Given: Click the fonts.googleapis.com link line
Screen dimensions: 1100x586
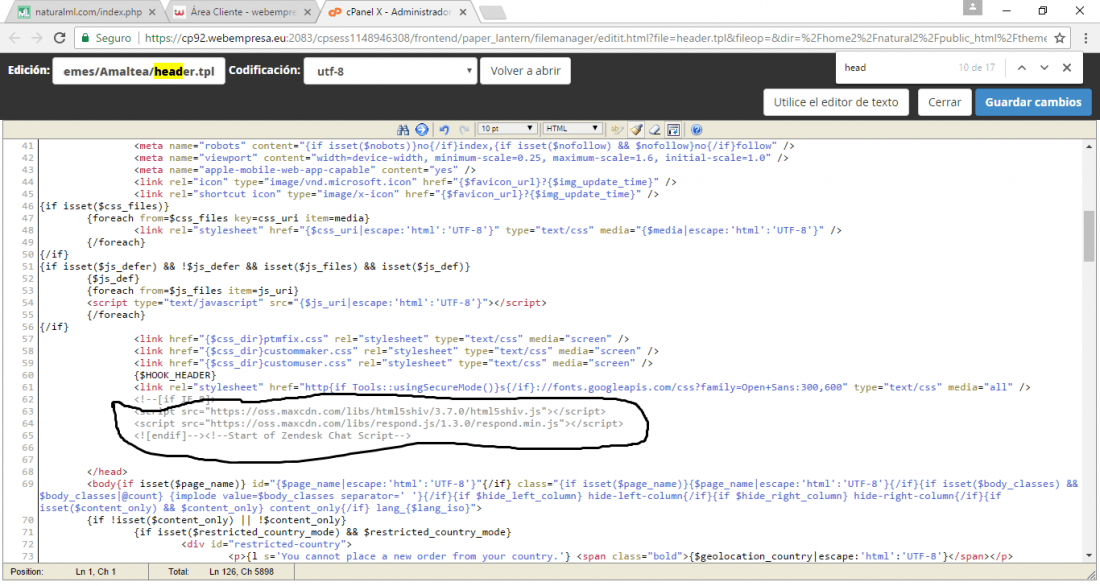Looking at the screenshot, I should tap(582, 387).
